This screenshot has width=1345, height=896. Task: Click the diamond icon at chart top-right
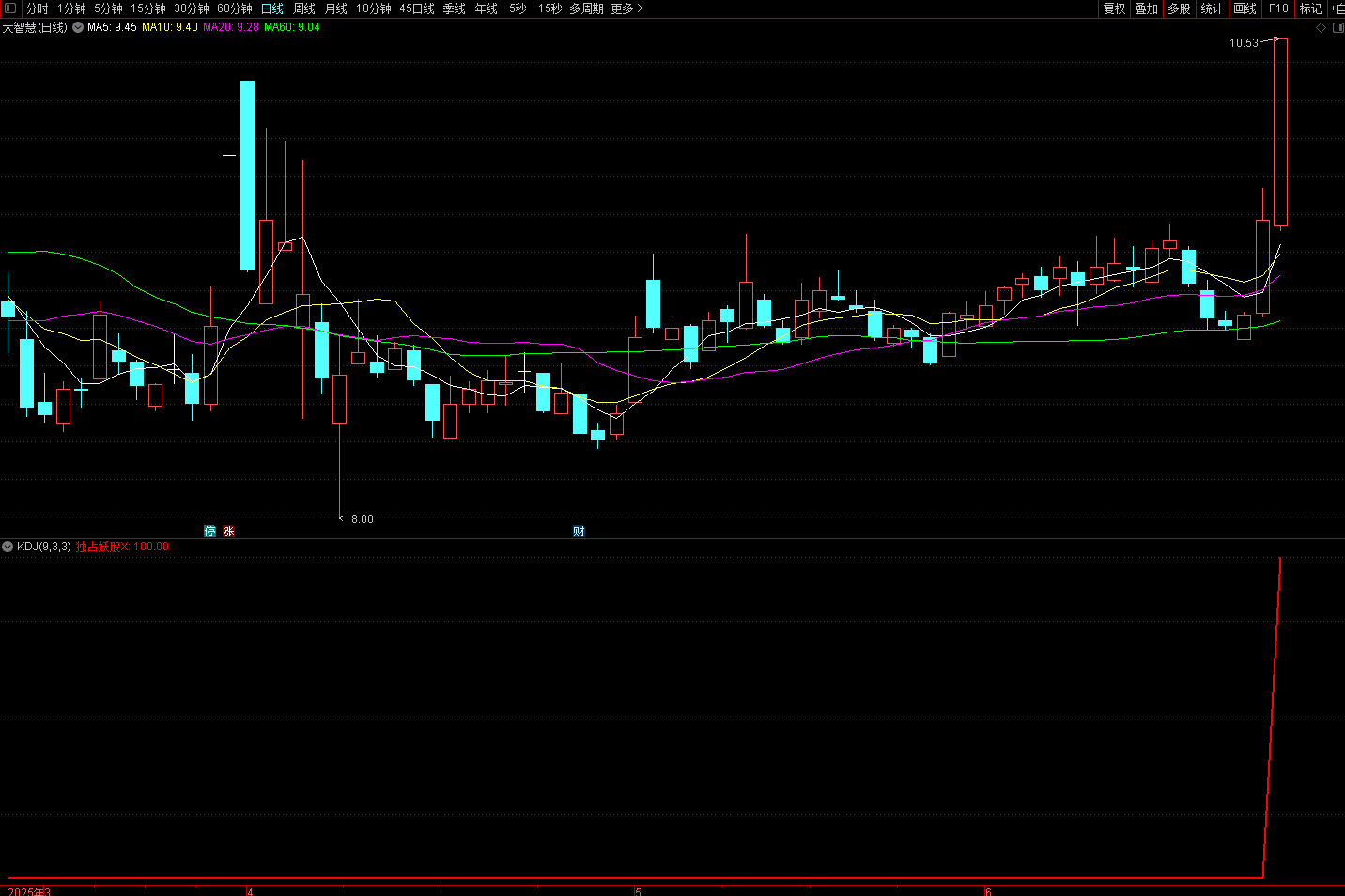pos(1321,27)
